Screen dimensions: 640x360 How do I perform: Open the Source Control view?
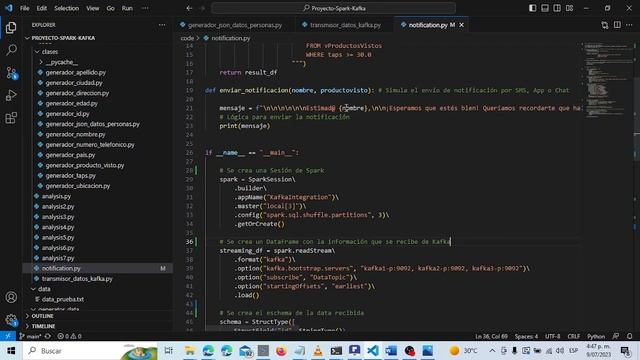click(11, 73)
